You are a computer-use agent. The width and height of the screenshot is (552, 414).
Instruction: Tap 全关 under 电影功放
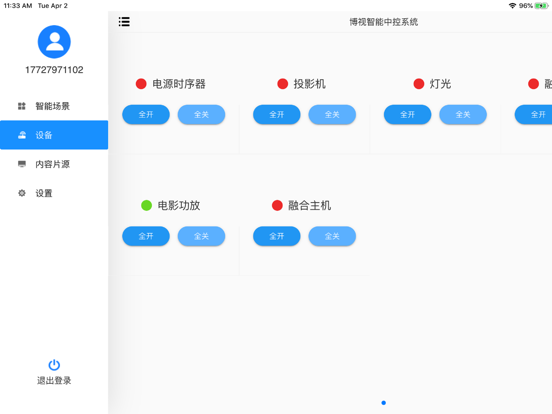coord(201,236)
